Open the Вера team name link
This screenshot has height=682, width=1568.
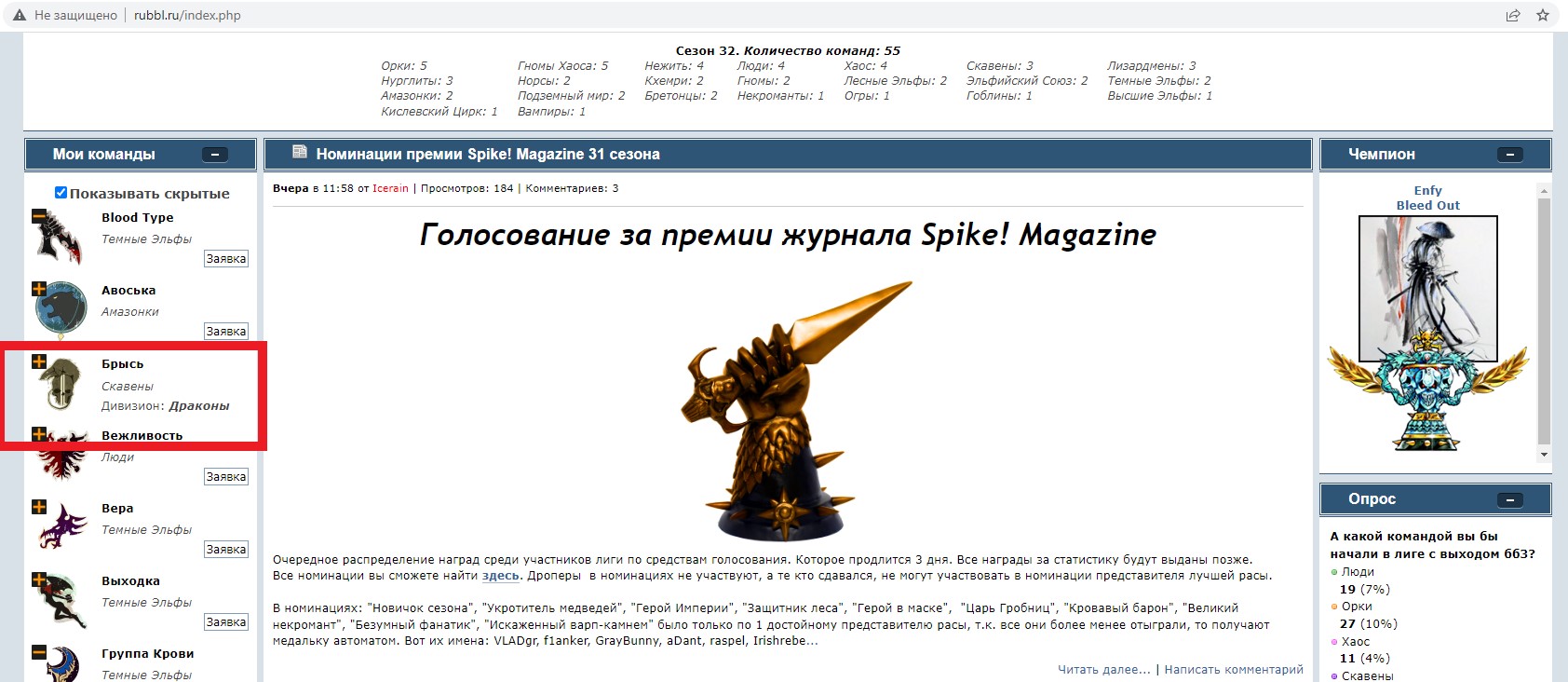117,508
